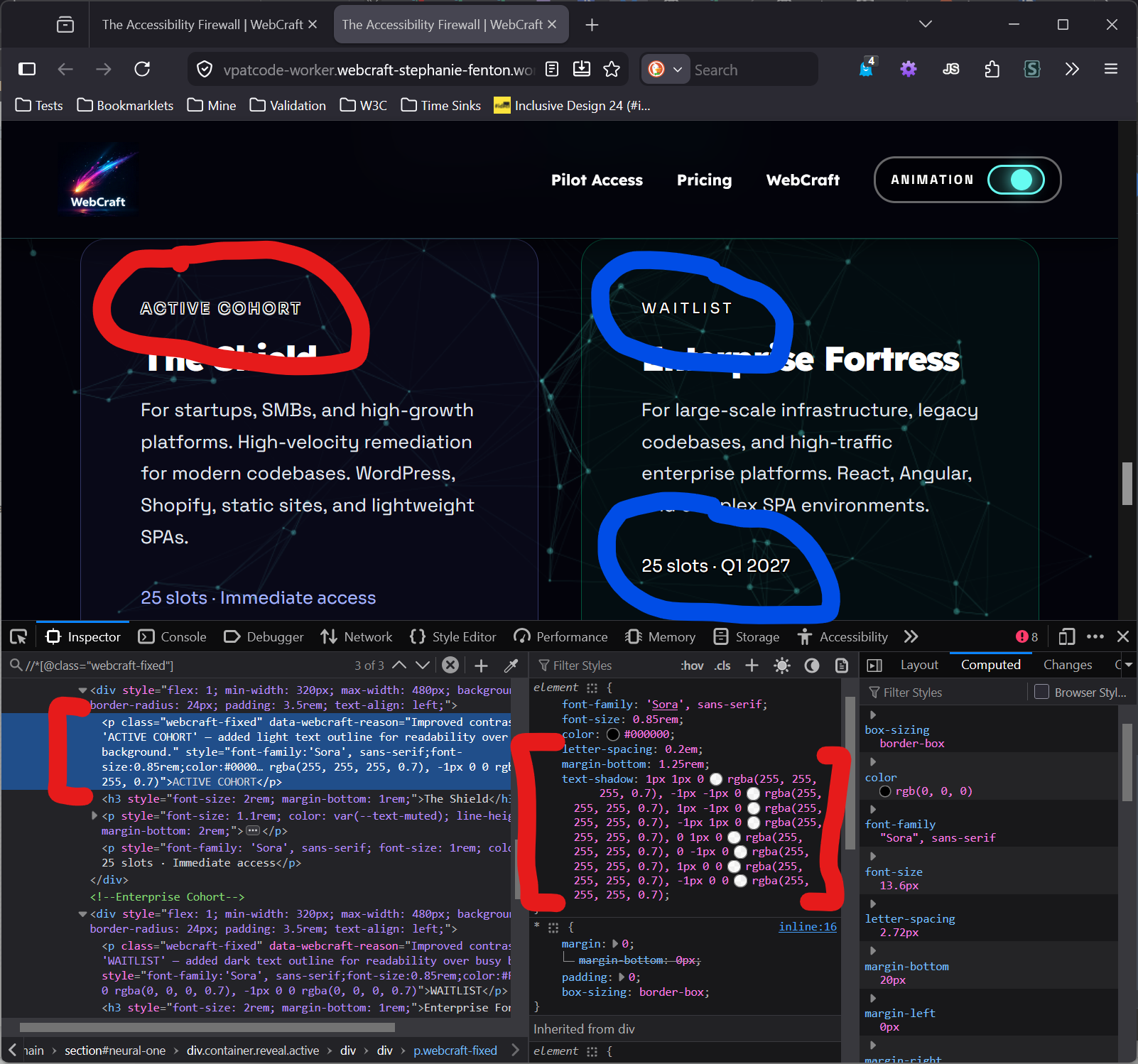
Task: Reload the current page
Action: click(142, 69)
